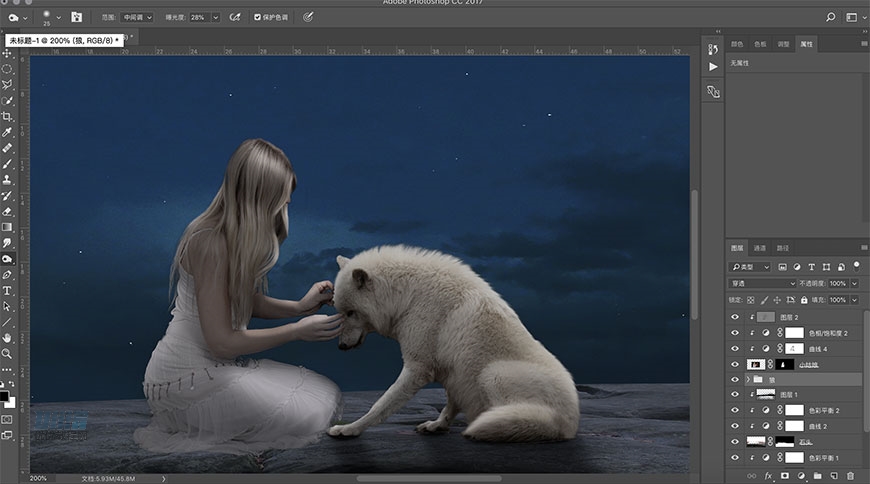
Task: Switch to the 通道 tab
Action: click(760, 248)
